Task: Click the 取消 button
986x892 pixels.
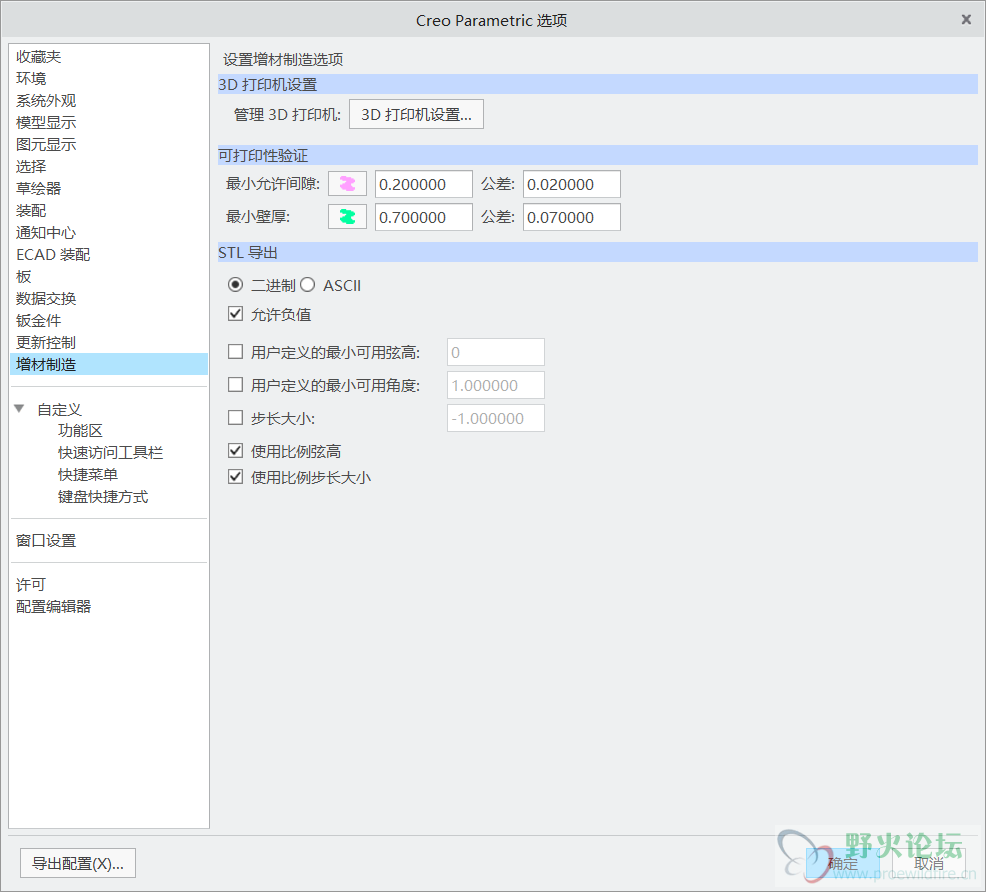Action: click(x=929, y=864)
